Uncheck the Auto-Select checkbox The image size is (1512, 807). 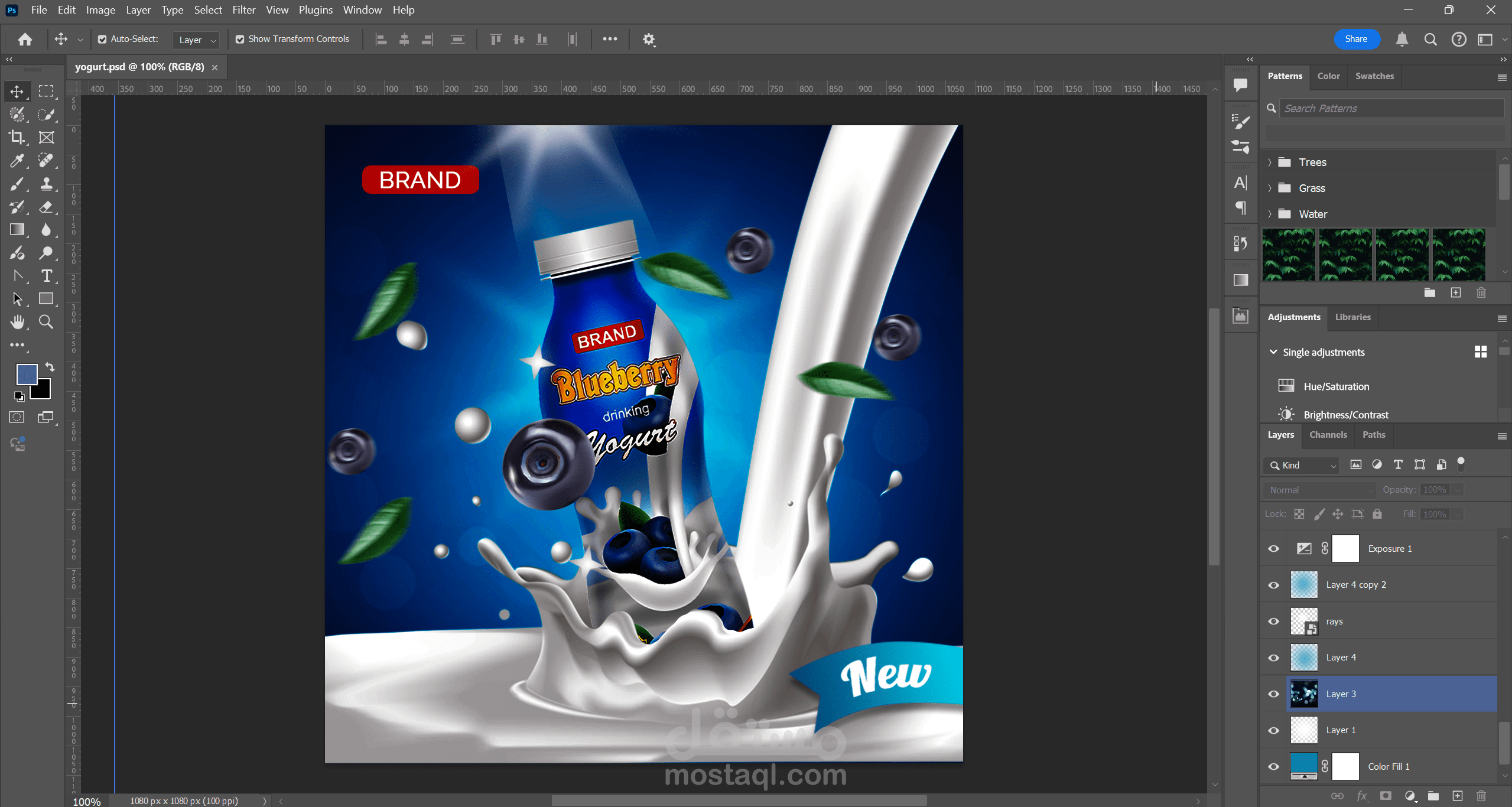102,39
